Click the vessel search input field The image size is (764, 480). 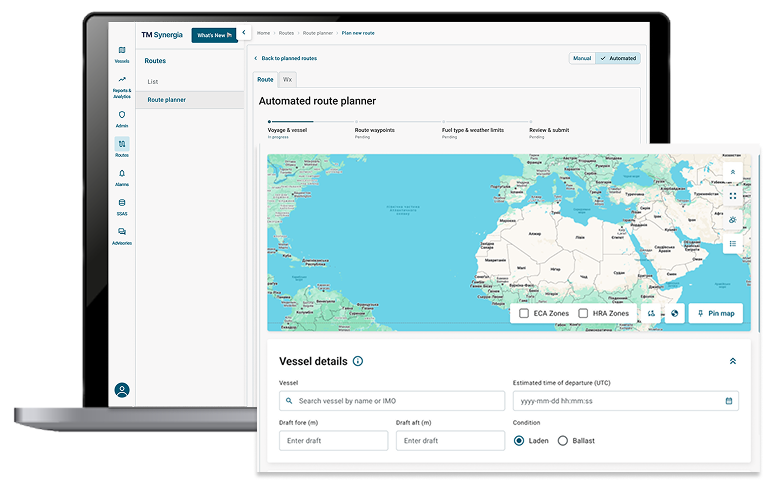pyautogui.click(x=392, y=401)
